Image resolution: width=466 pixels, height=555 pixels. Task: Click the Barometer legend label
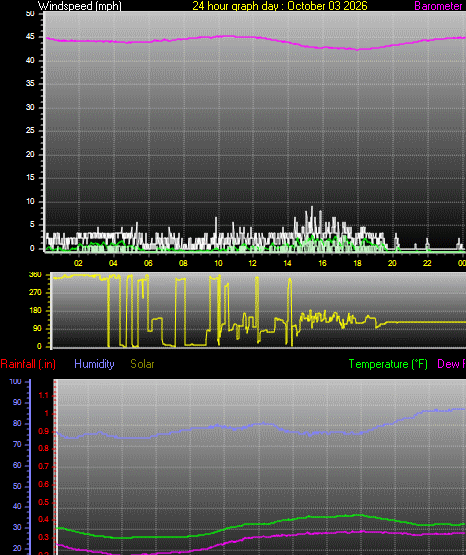(x=438, y=6)
